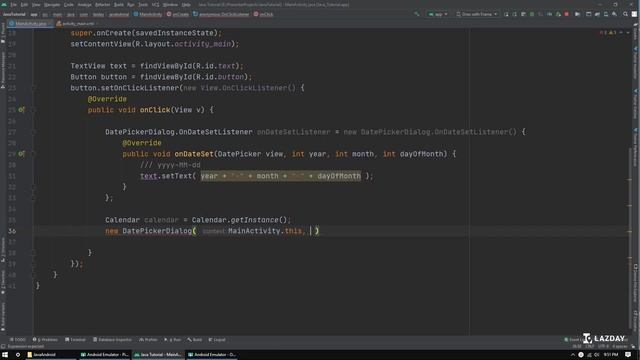Collapse the onDateSet method fold marker

(35, 154)
